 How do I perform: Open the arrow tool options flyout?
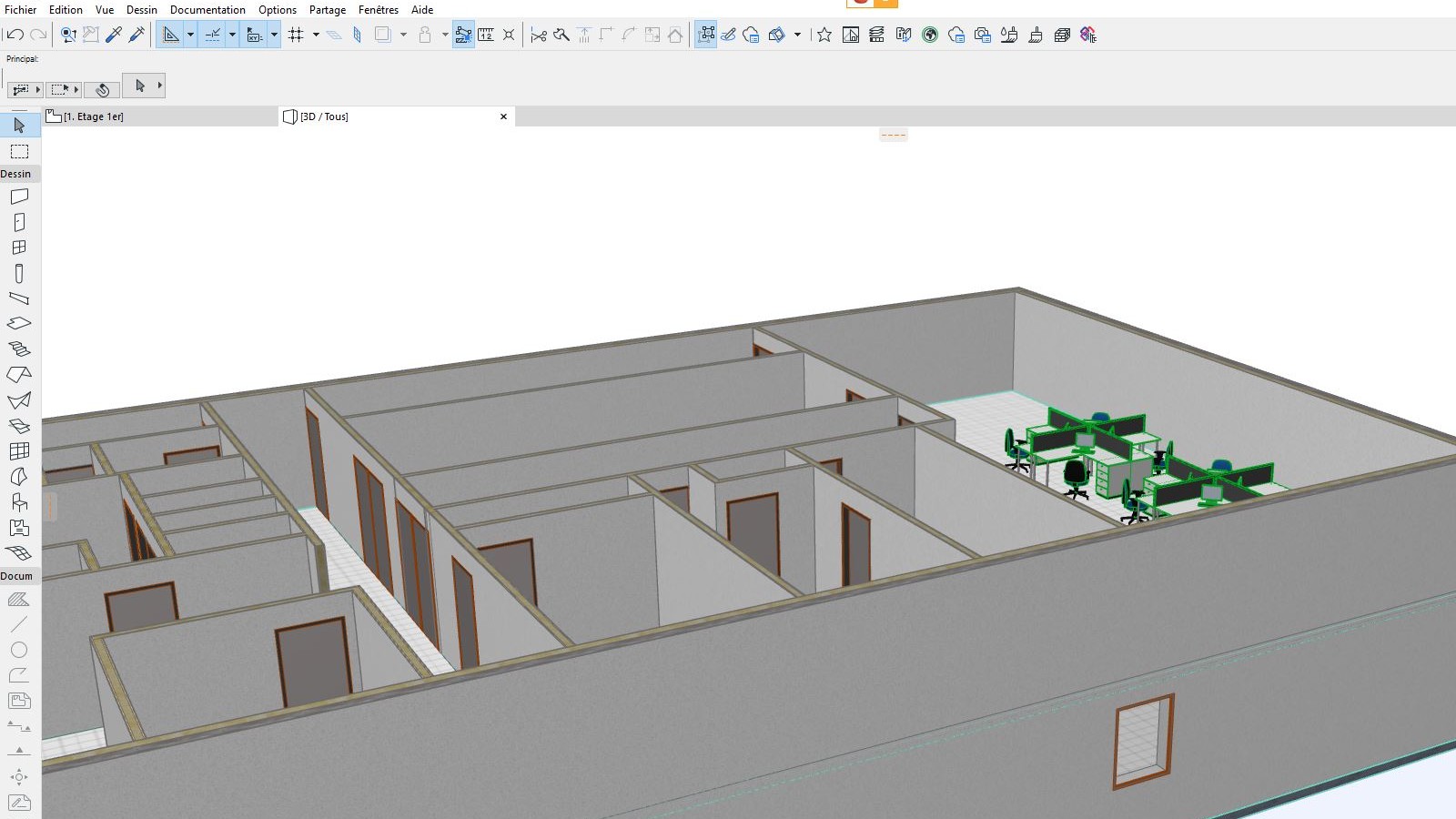(x=159, y=86)
